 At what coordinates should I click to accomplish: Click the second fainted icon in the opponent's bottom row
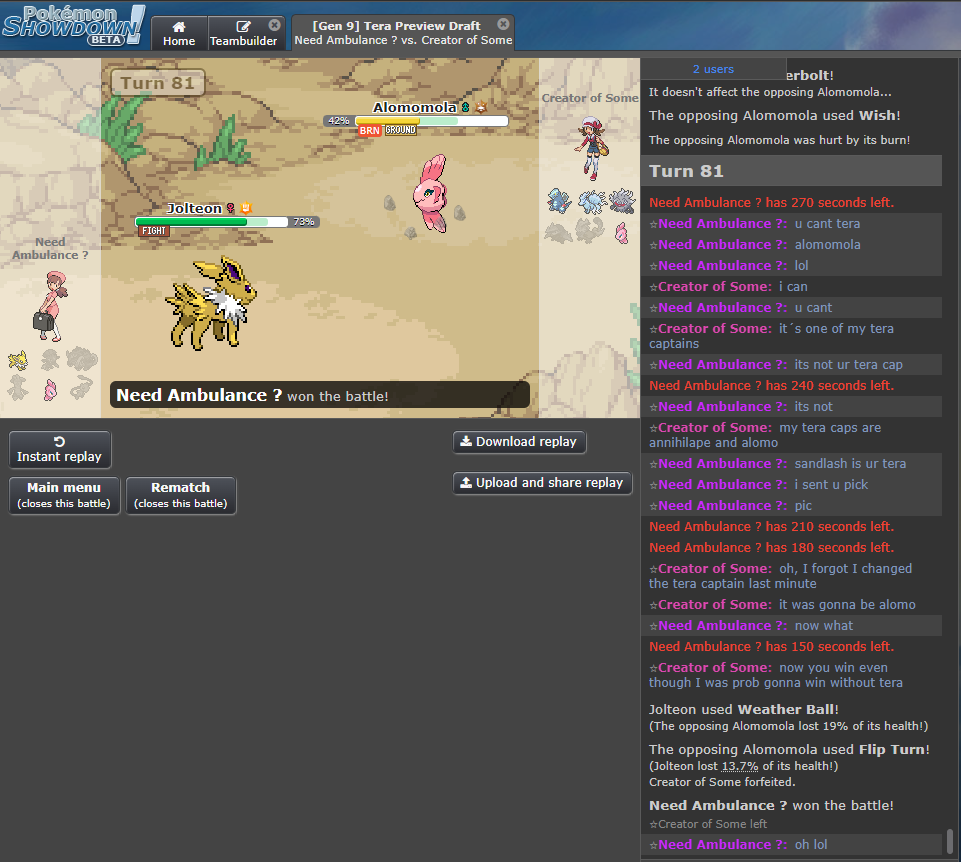(x=591, y=231)
